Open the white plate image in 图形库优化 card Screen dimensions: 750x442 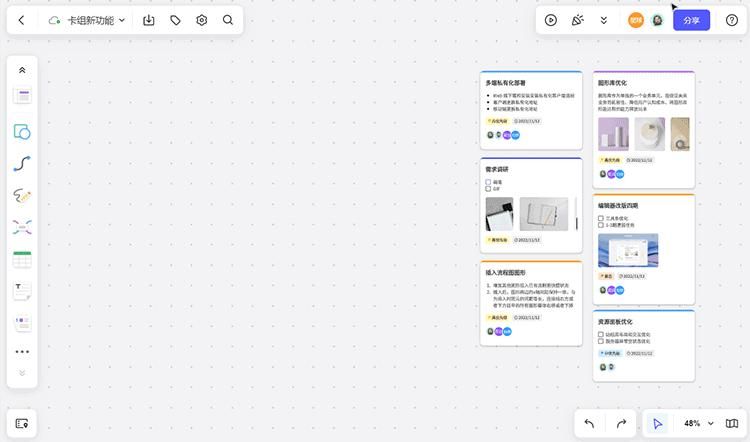(x=650, y=134)
